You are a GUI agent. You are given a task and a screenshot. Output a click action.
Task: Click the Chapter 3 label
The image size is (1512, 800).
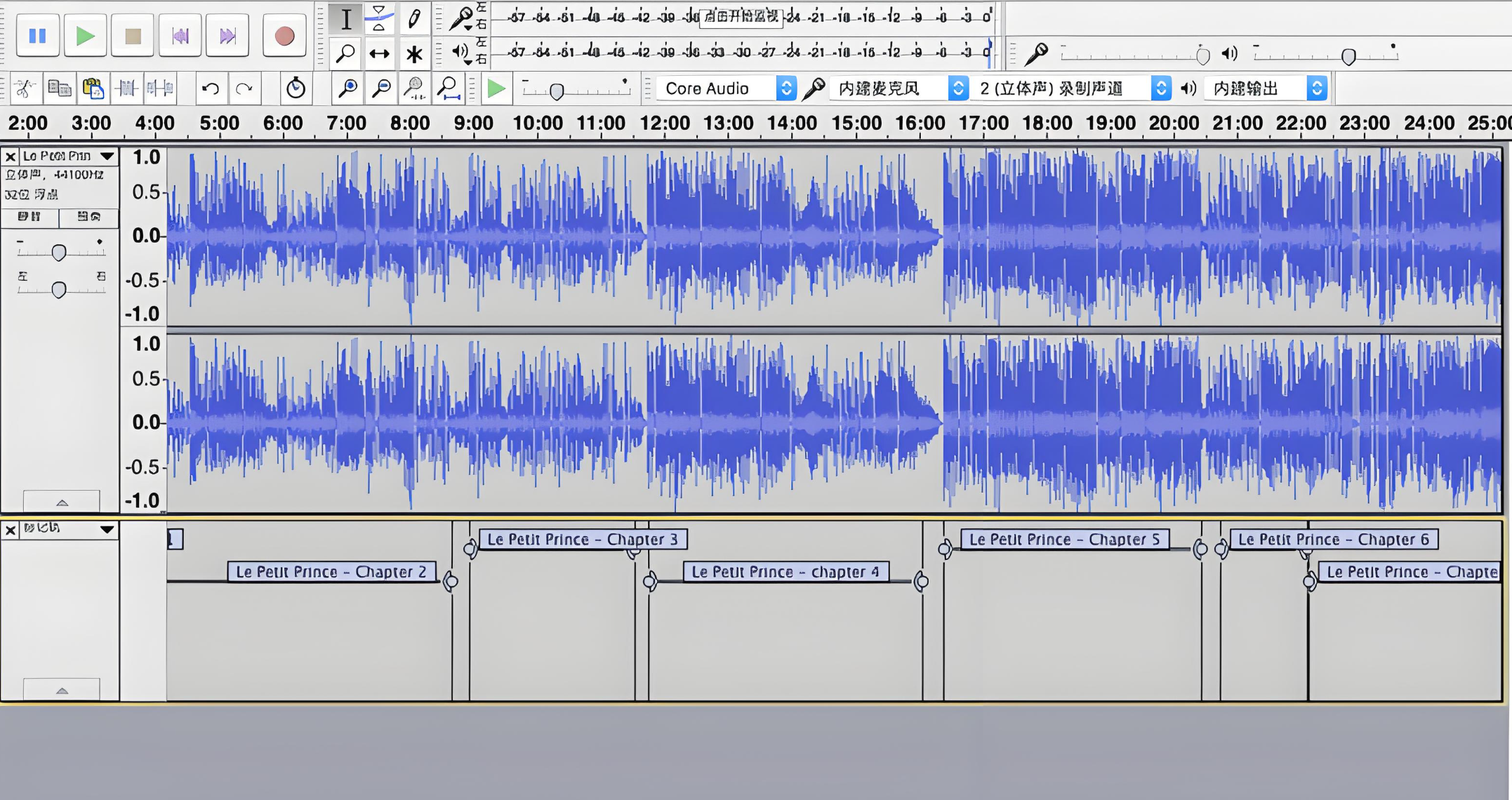[582, 540]
